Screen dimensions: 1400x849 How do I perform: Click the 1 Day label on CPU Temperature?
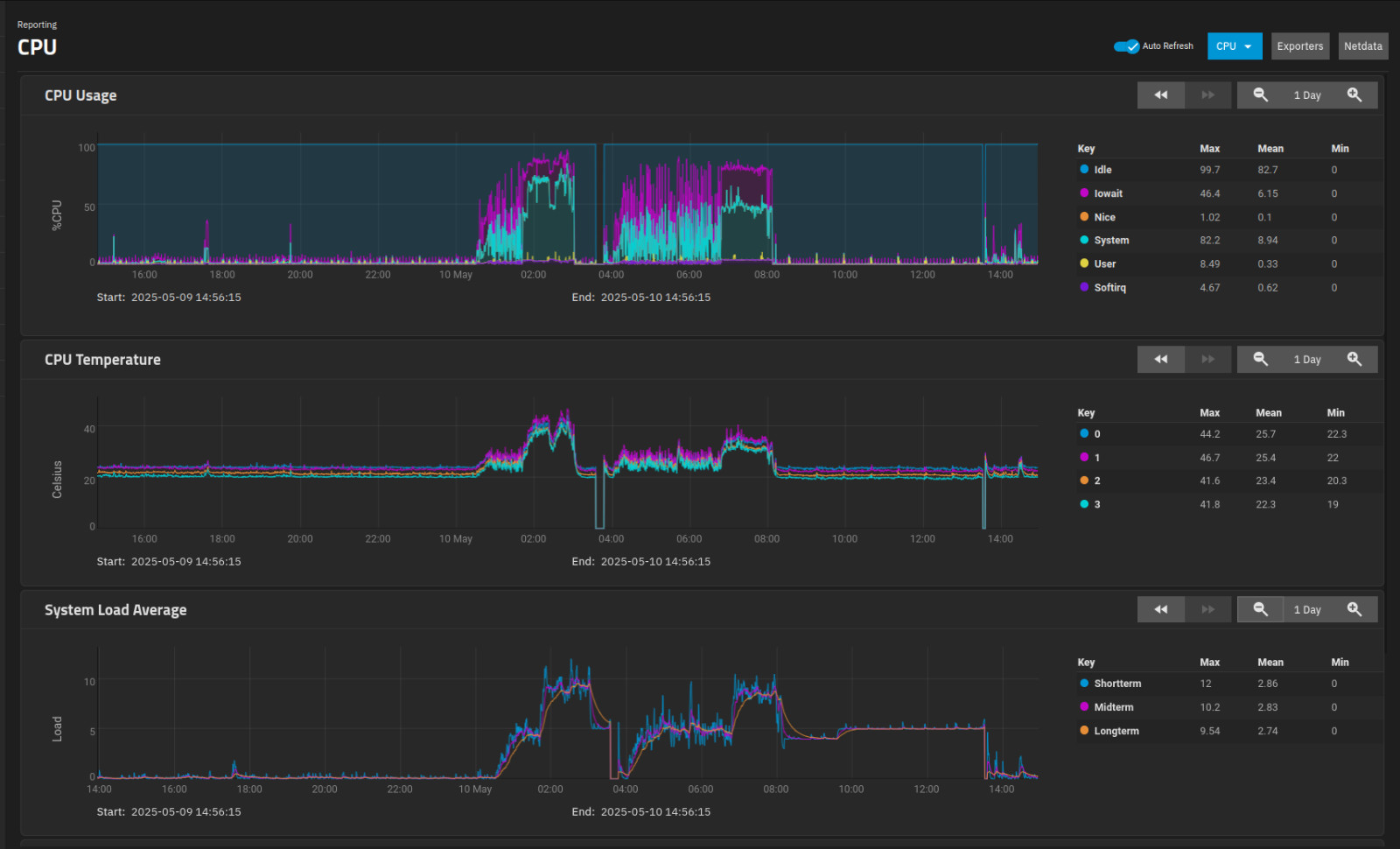coord(1307,360)
